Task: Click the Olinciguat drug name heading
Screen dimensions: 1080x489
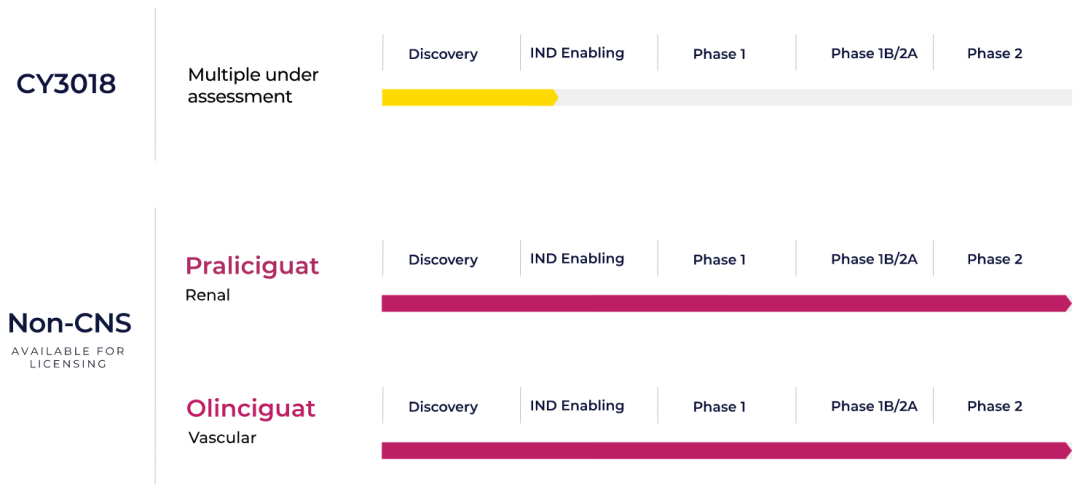Action: [x=251, y=408]
